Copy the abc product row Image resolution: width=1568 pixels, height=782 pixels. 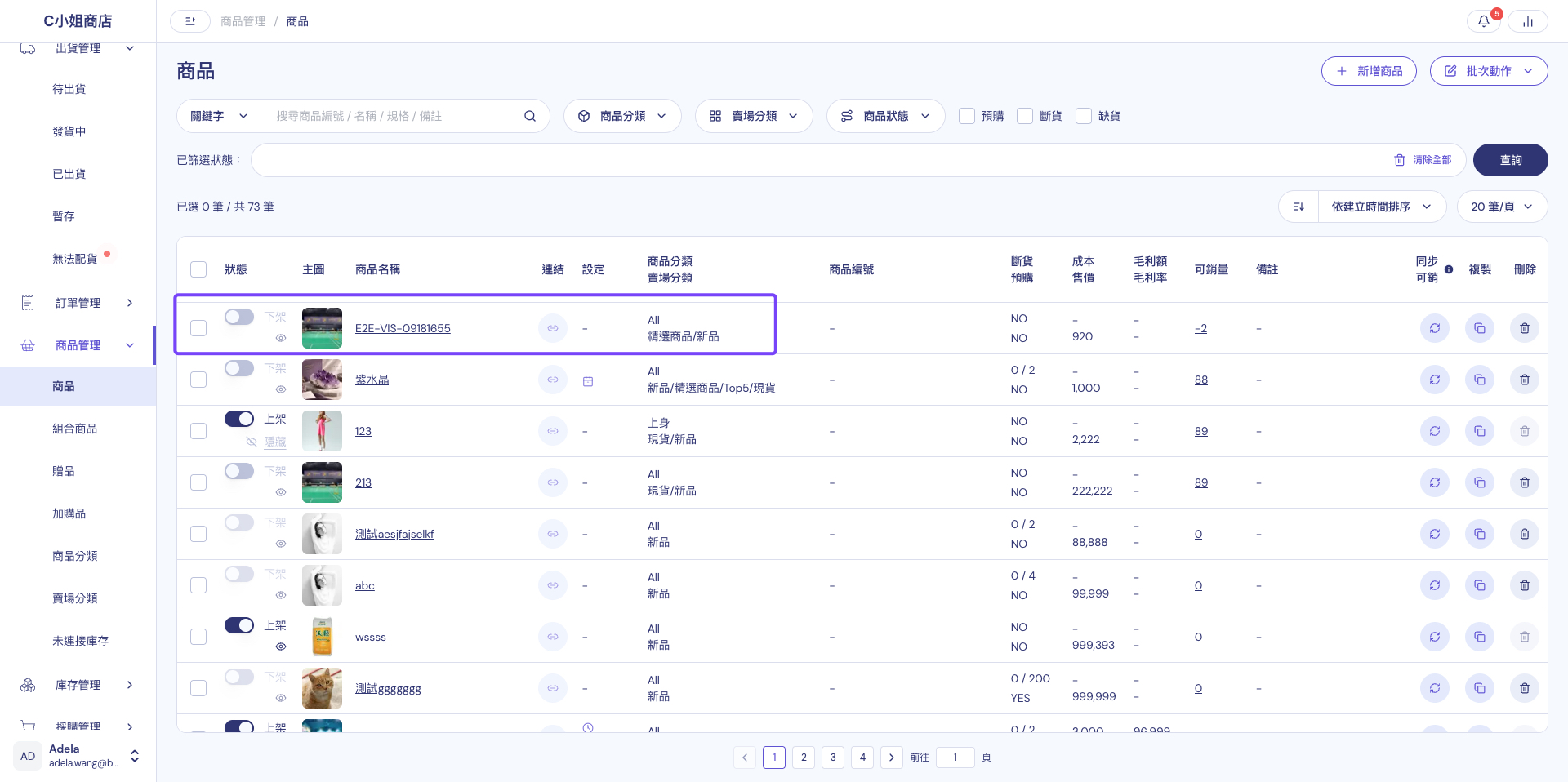(1480, 585)
